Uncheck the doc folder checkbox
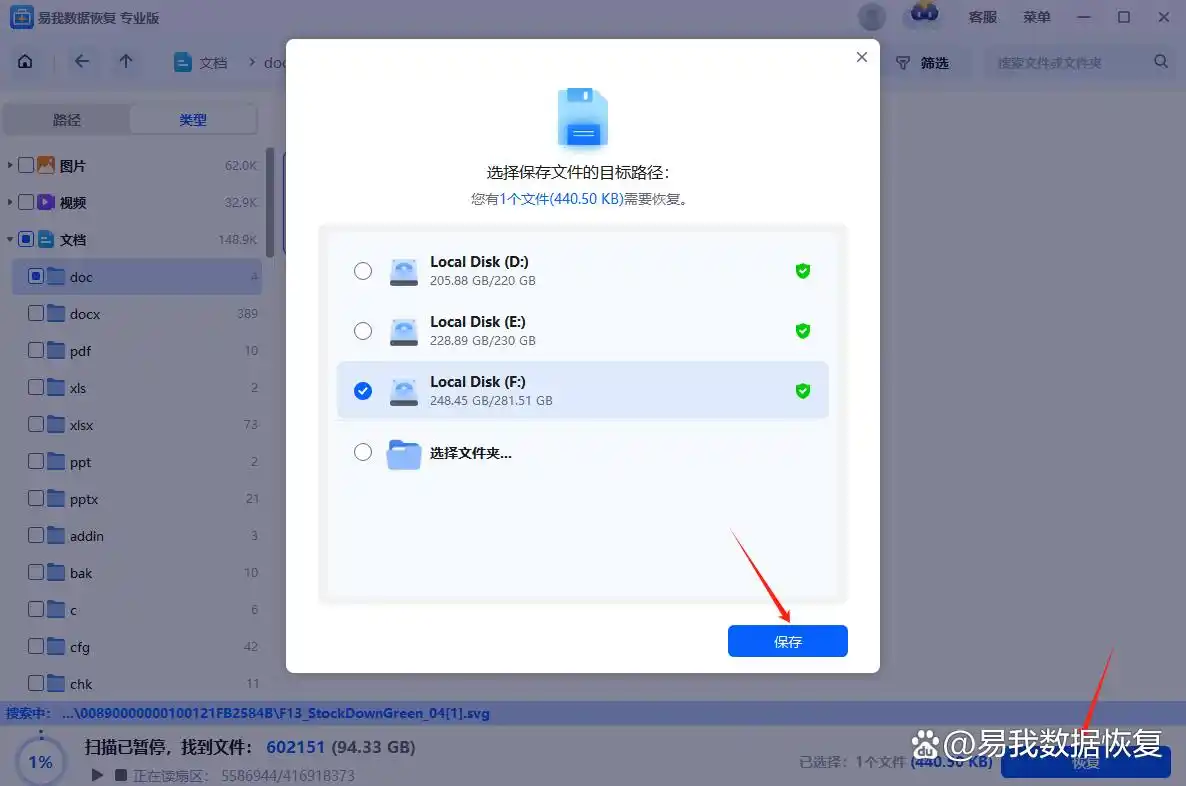Image resolution: width=1186 pixels, height=786 pixels. (36, 276)
